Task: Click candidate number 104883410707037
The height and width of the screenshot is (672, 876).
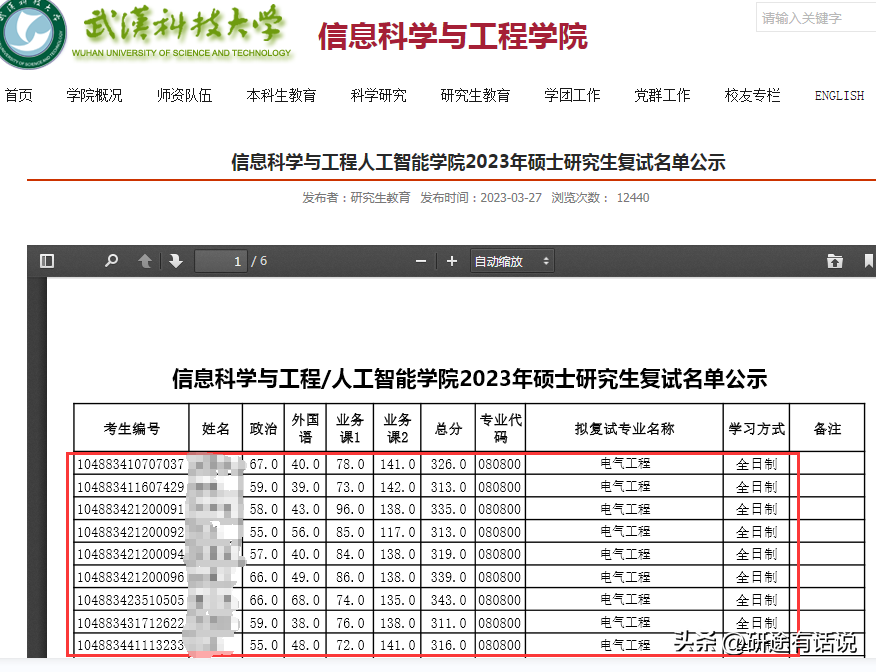Action: point(130,464)
